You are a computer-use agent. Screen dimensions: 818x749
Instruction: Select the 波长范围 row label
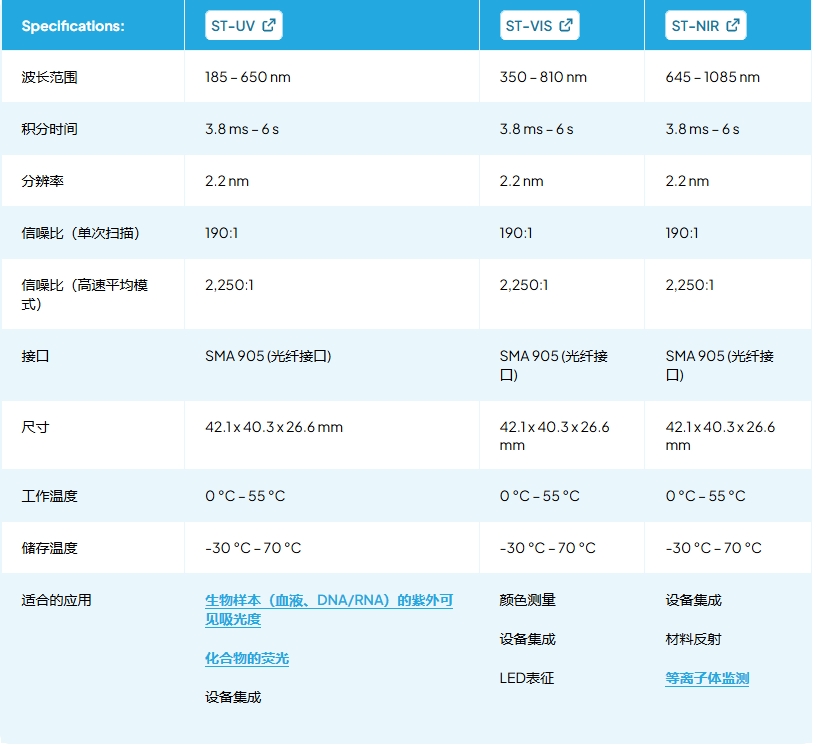(x=49, y=77)
